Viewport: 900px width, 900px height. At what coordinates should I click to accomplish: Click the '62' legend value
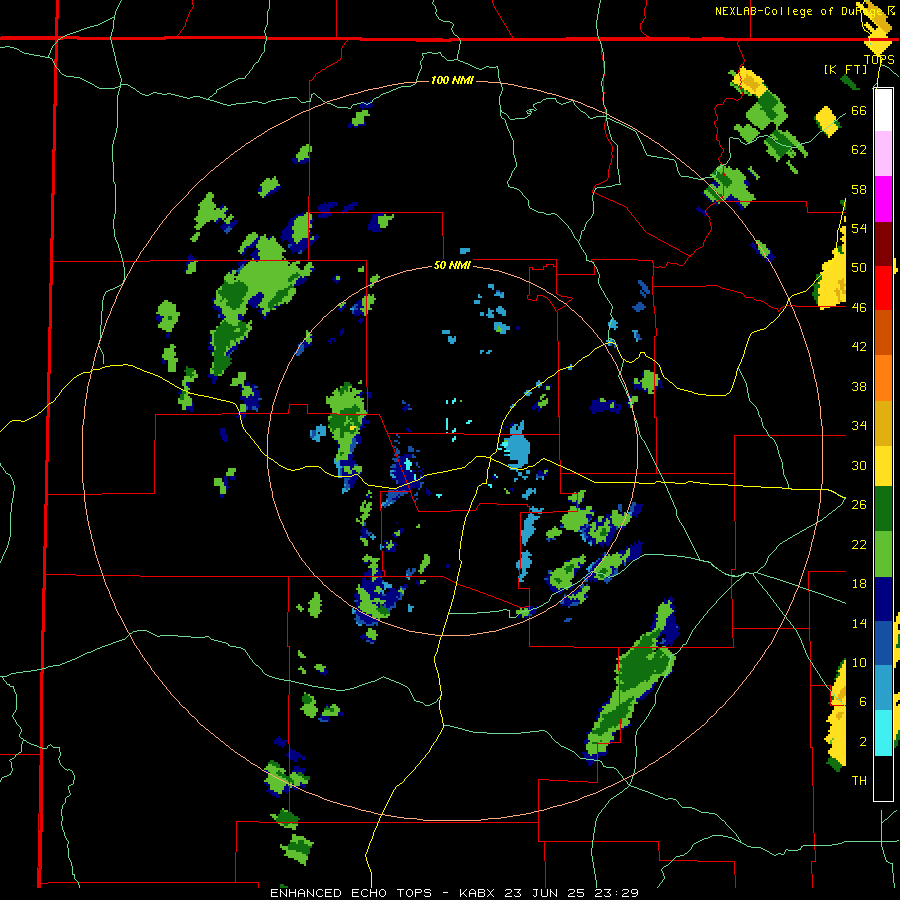point(859,150)
